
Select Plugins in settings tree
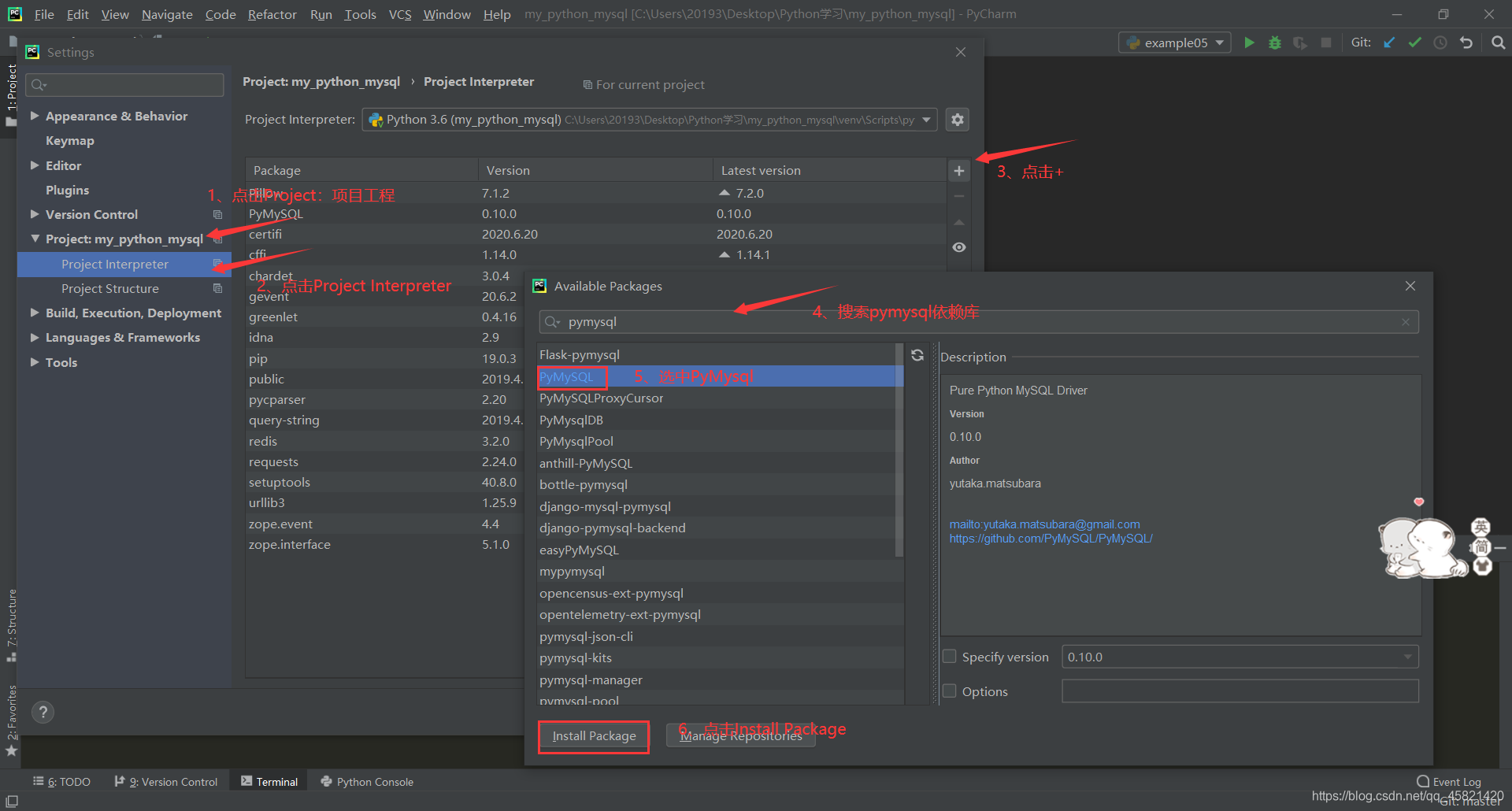pyautogui.click(x=67, y=190)
